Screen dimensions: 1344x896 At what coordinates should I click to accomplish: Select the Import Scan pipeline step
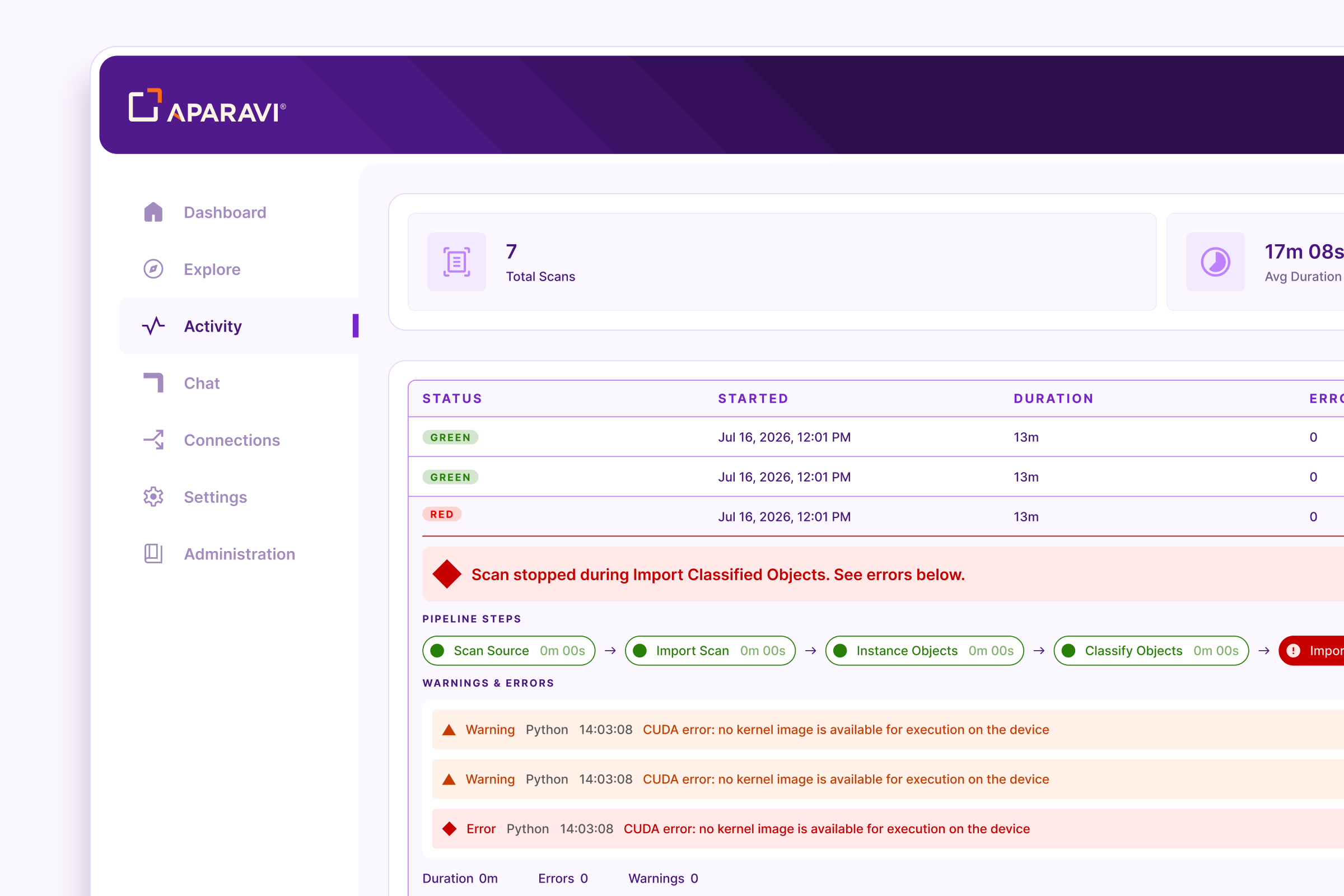coord(710,650)
